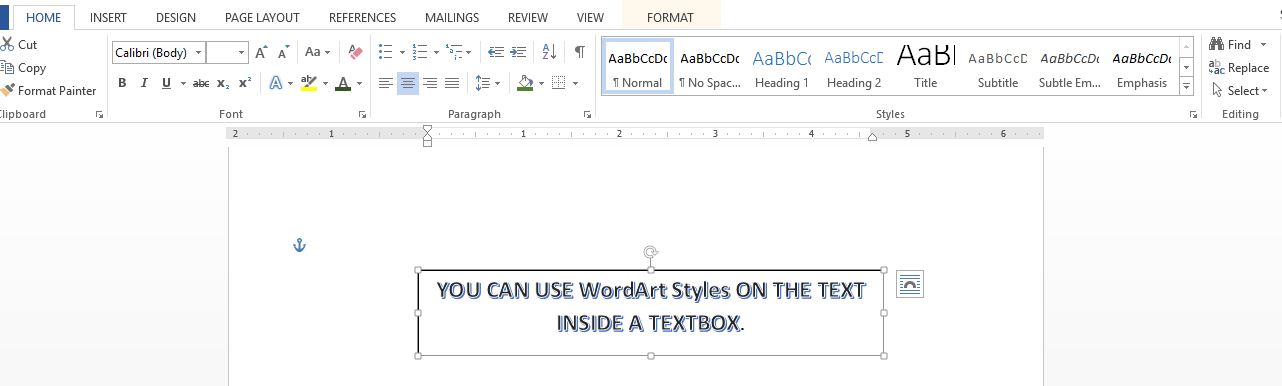1282x386 pixels.
Task: Increase paragraph indent
Action: (518, 52)
